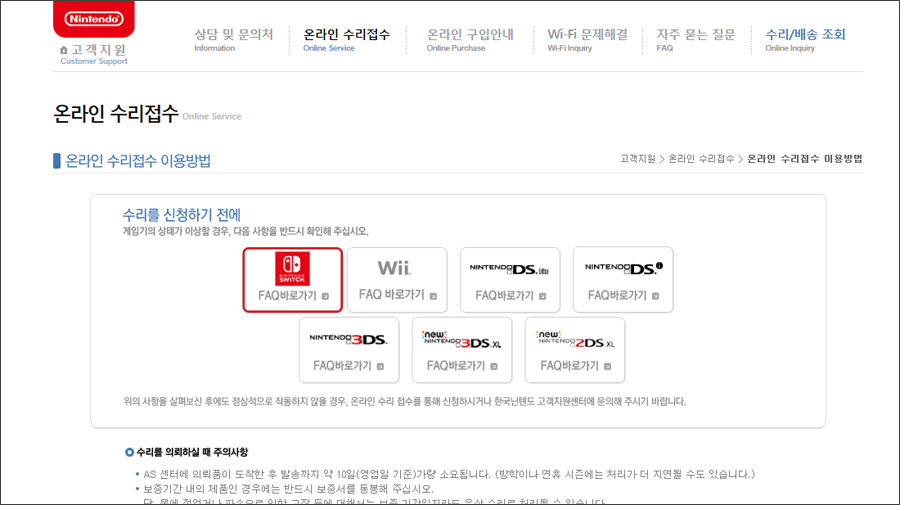Open the 상담 및 문의처 Information menu
This screenshot has width=900, height=505.
234,40
